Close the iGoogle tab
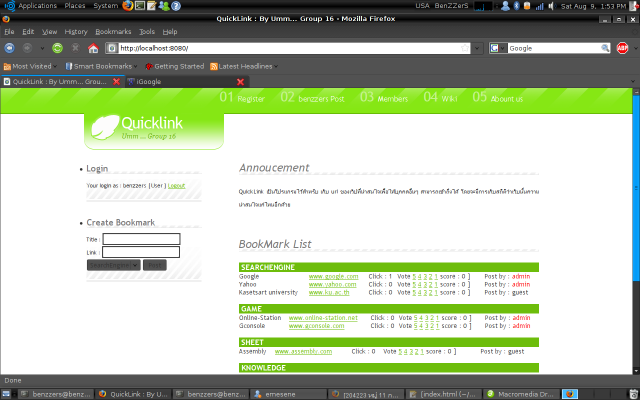This screenshot has width=640, height=400. click(239, 81)
